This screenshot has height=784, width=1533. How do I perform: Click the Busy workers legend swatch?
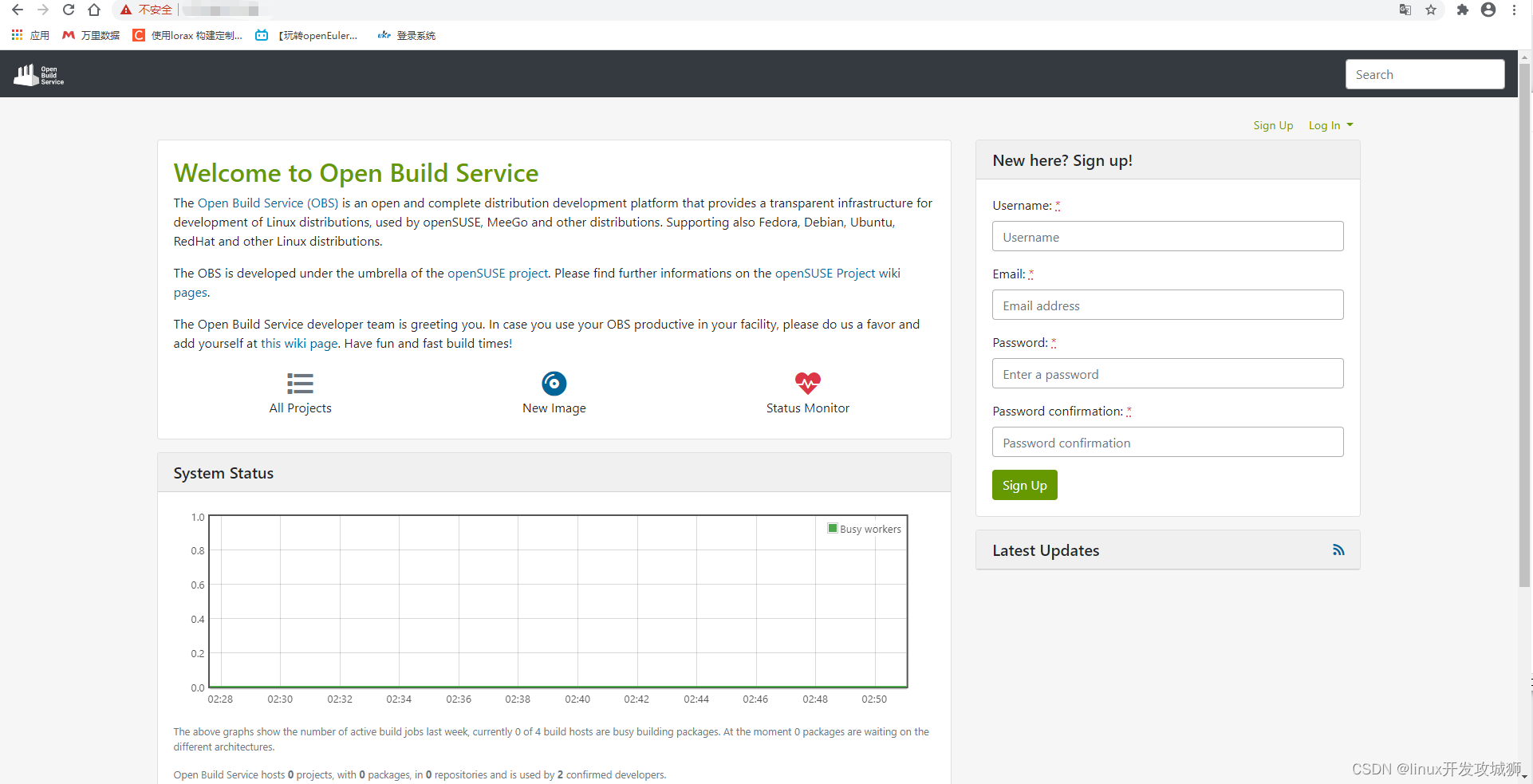833,528
